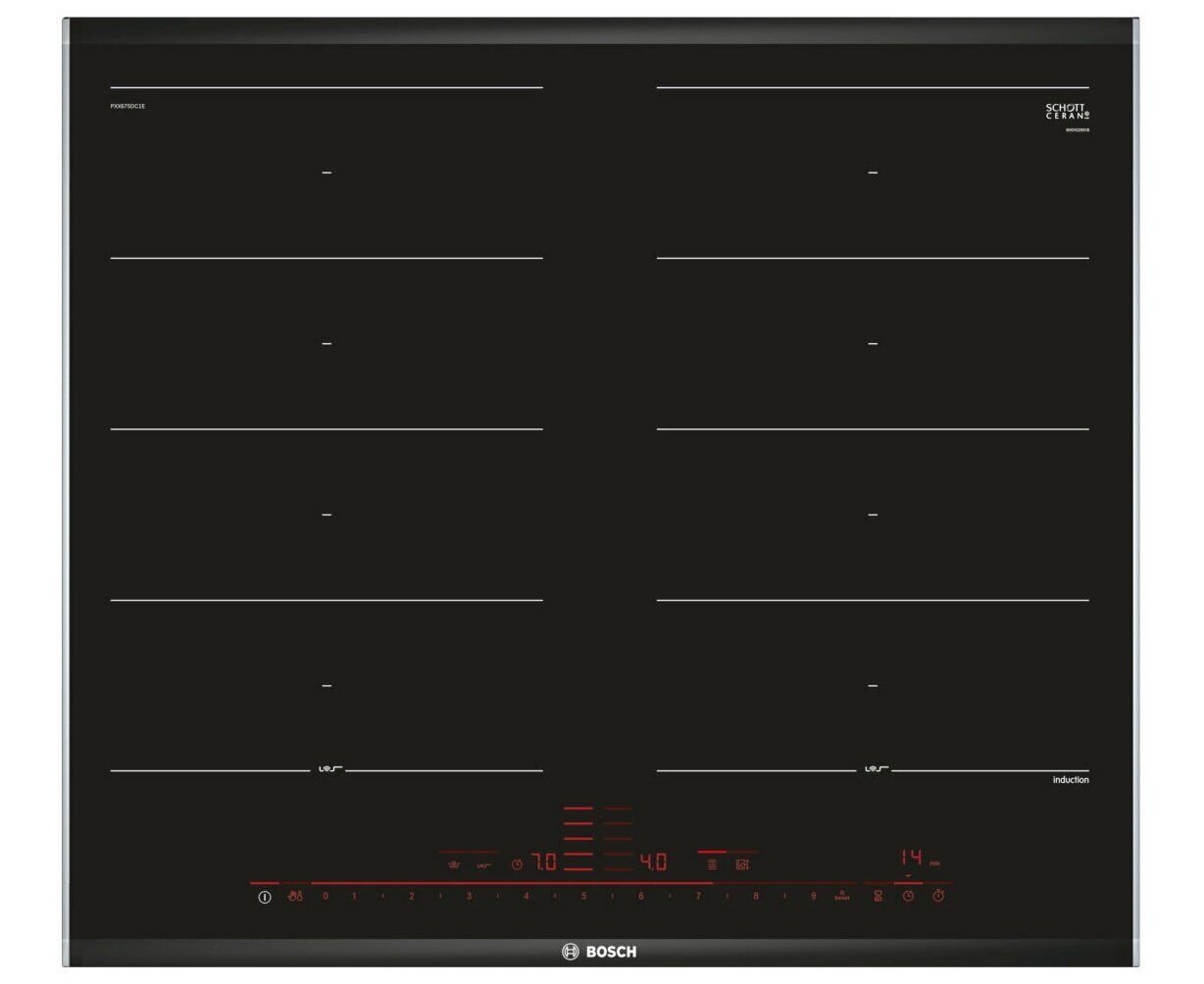
Task: Select heat level 0 on power scale
Action: point(326,896)
